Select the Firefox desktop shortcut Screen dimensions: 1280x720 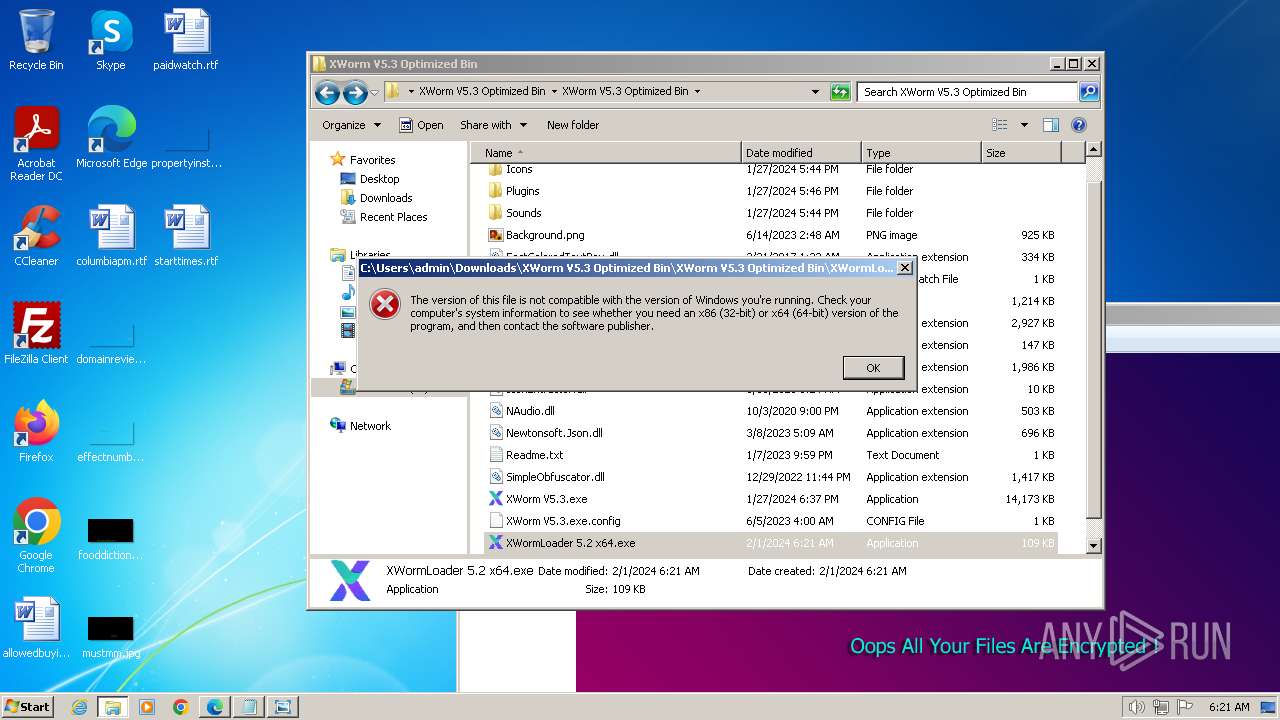(x=36, y=432)
